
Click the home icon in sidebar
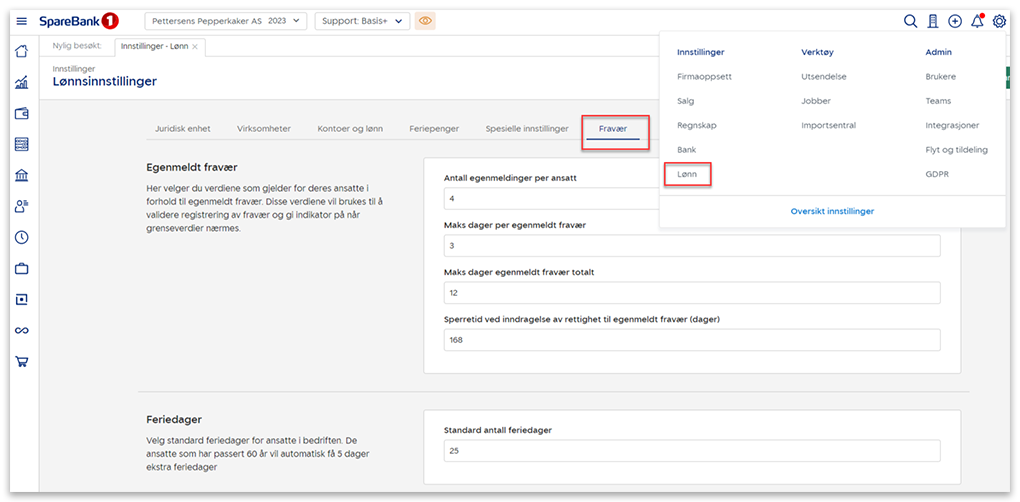click(x=21, y=52)
